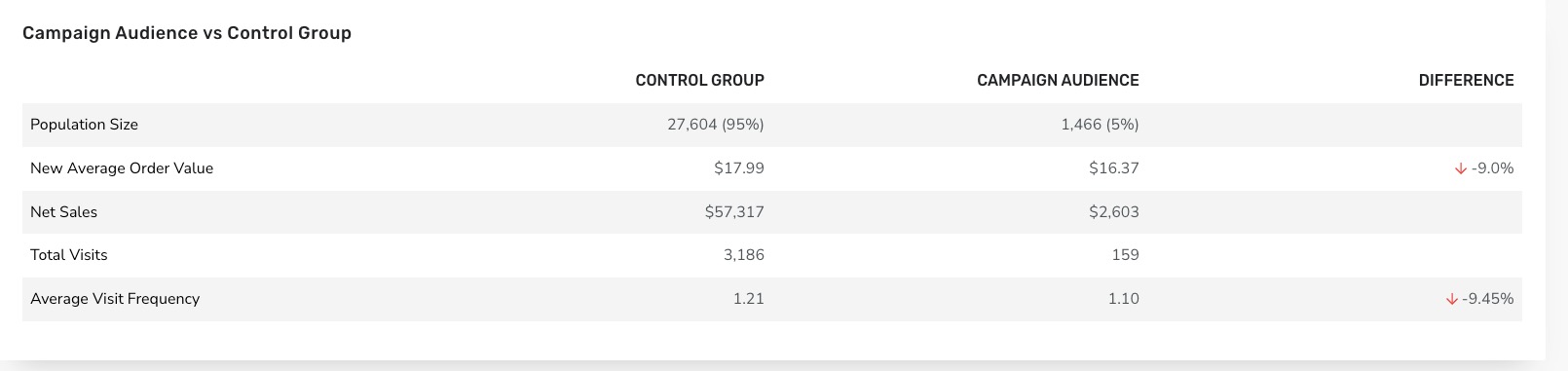Viewport: 1568px width, 371px height.
Task: Click the red down arrow beside -9.0%
Action: tap(1460, 168)
